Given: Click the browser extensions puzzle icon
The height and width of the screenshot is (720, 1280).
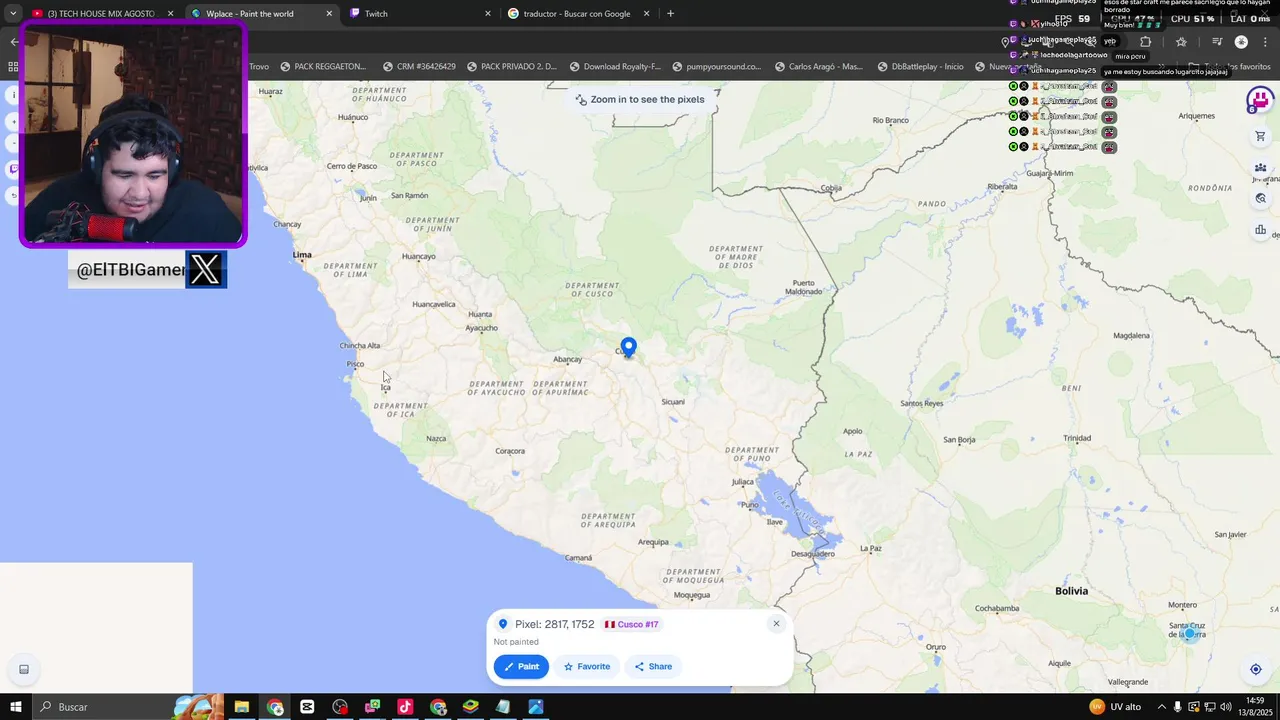Looking at the screenshot, I should [x=1146, y=42].
